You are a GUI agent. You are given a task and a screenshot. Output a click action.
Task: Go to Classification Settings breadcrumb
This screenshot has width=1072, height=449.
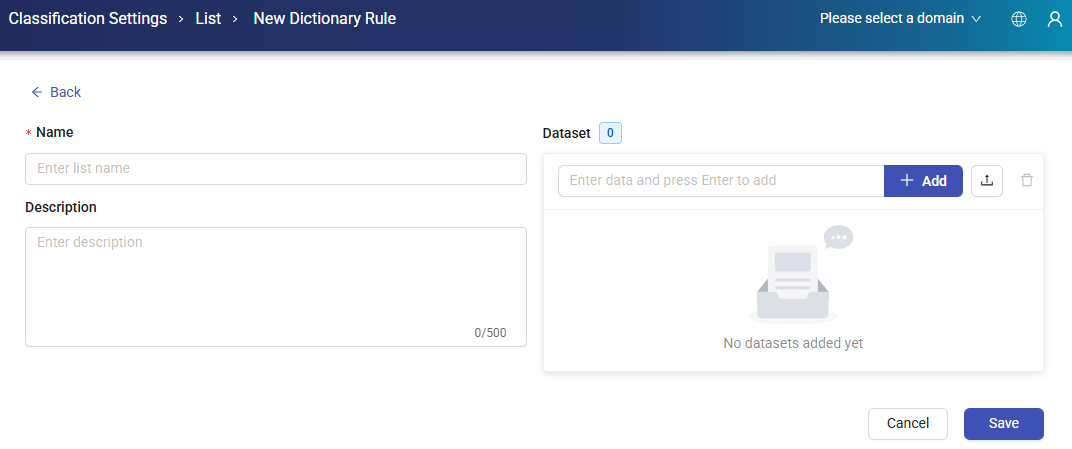88,18
